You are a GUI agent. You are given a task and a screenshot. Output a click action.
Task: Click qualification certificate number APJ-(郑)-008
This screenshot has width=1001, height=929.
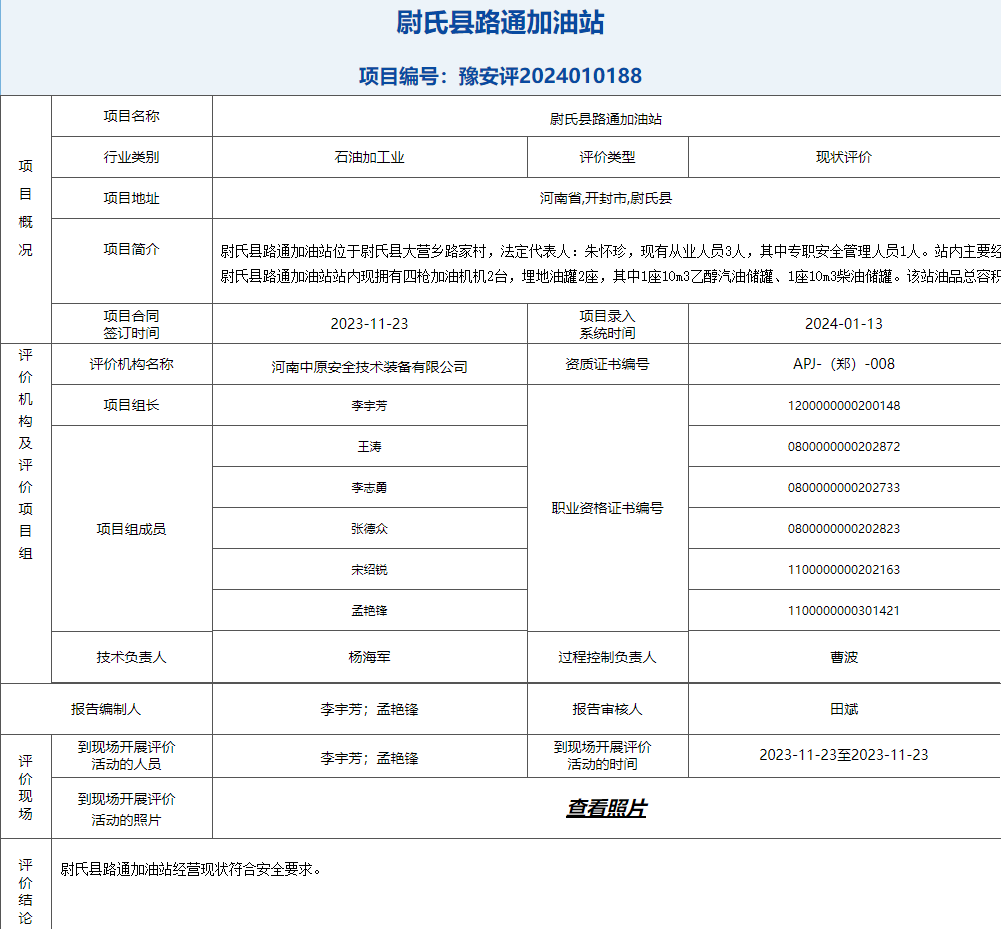click(843, 364)
